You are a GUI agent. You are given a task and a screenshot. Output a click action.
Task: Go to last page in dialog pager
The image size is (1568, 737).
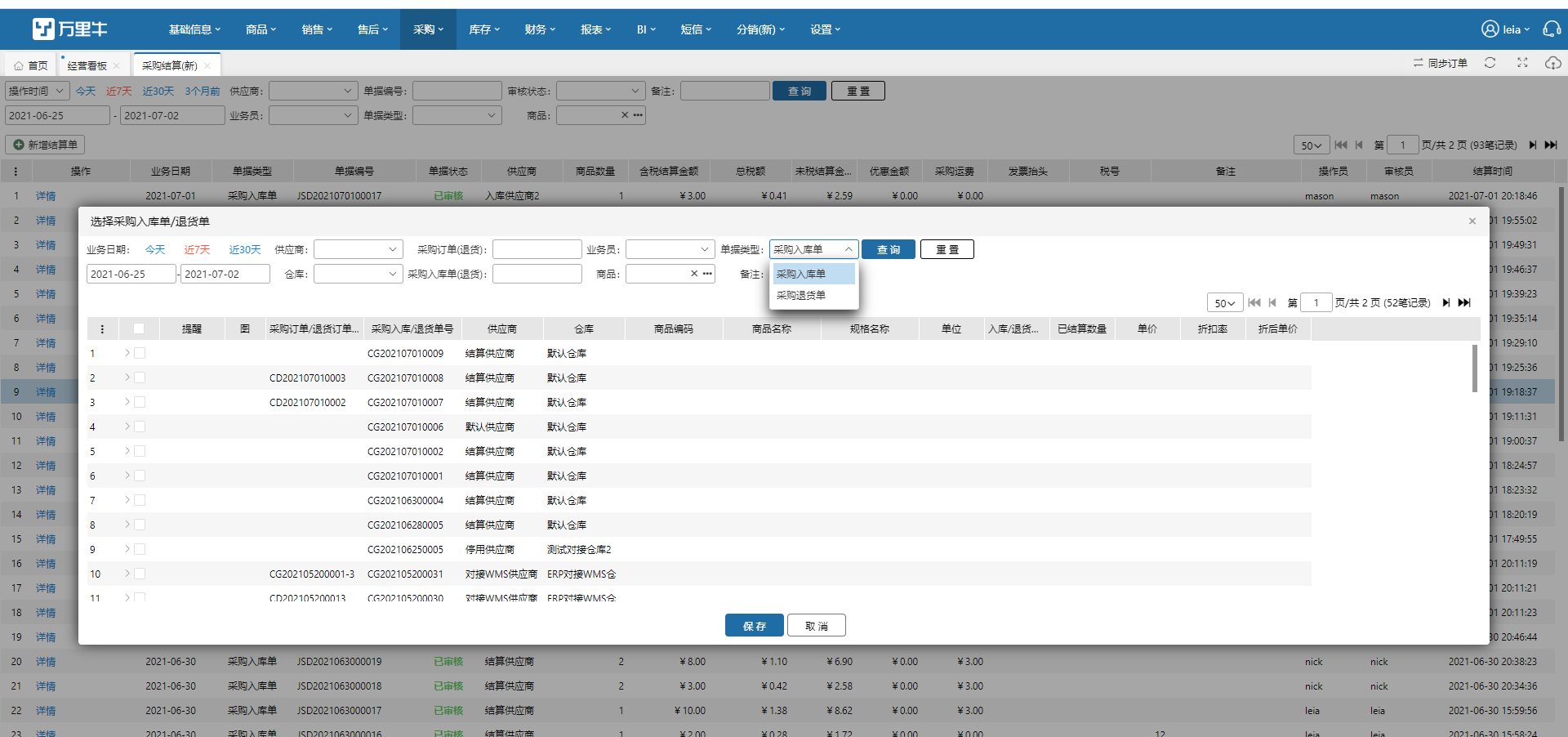1464,302
